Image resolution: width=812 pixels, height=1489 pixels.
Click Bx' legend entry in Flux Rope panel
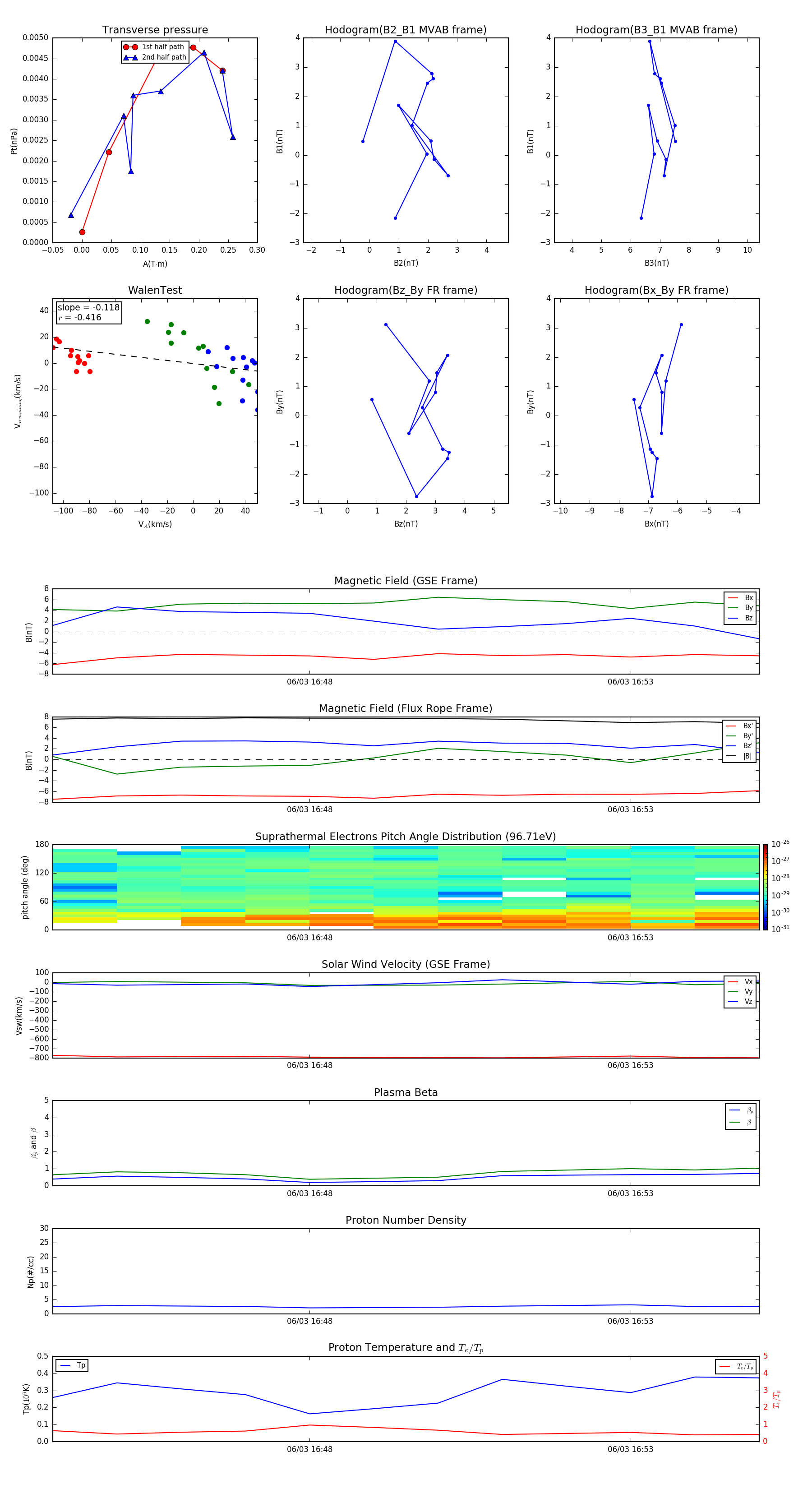coord(739,726)
